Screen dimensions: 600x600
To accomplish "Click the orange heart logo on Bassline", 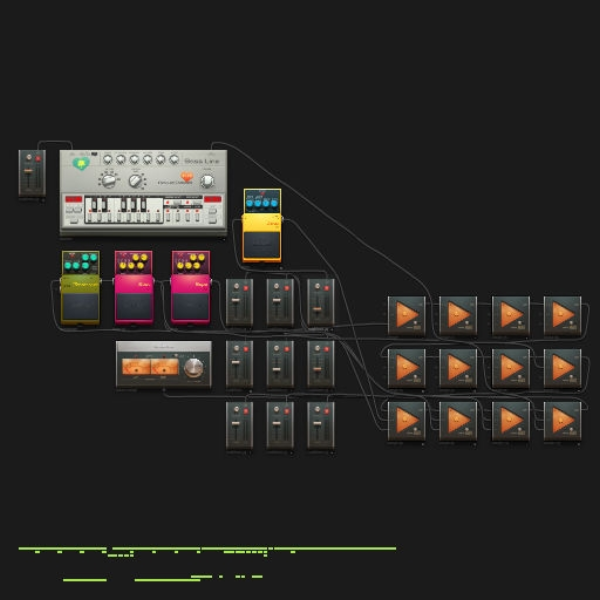I will [187, 177].
